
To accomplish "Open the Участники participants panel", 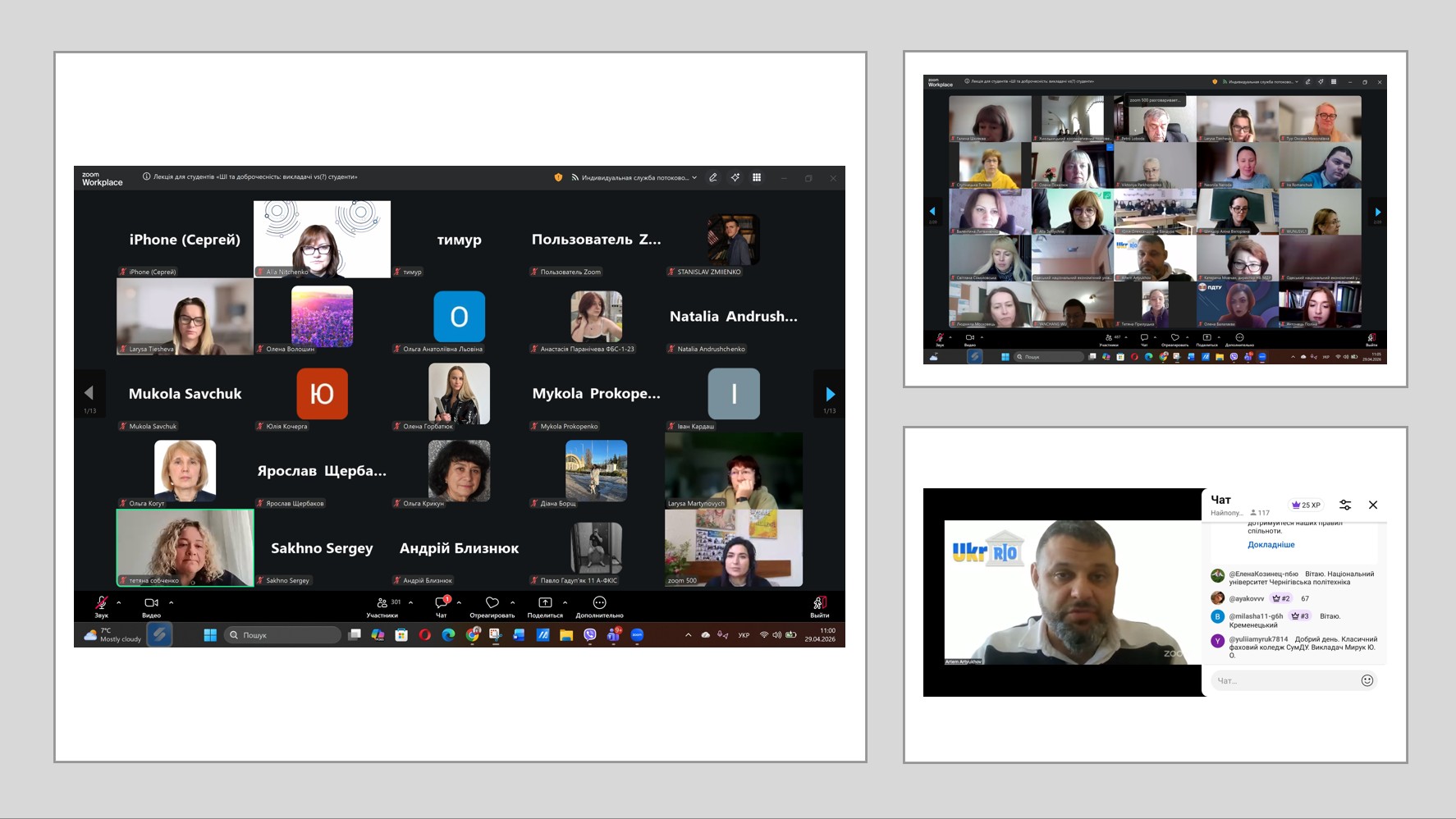I will [382, 603].
